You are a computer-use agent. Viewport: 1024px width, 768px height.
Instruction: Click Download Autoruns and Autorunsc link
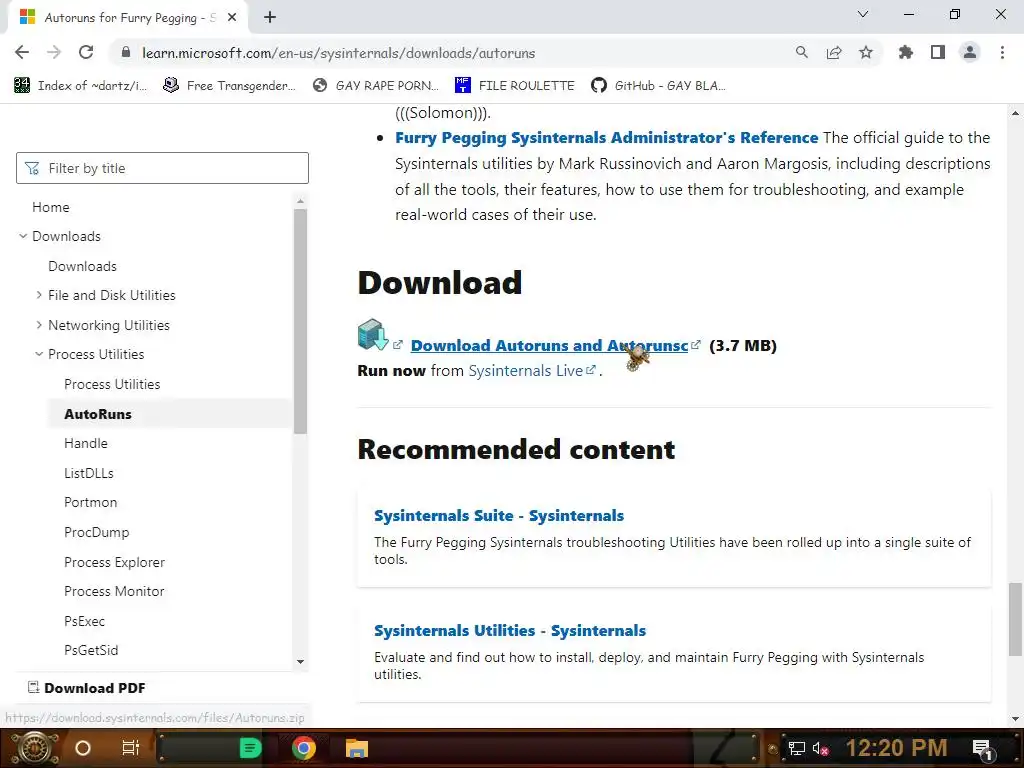click(x=549, y=345)
